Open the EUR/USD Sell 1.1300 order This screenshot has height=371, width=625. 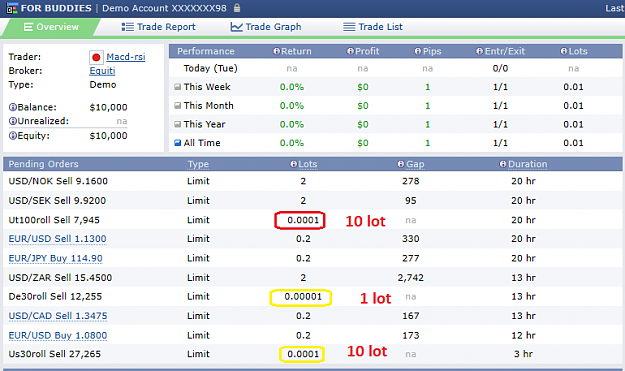(x=57, y=239)
